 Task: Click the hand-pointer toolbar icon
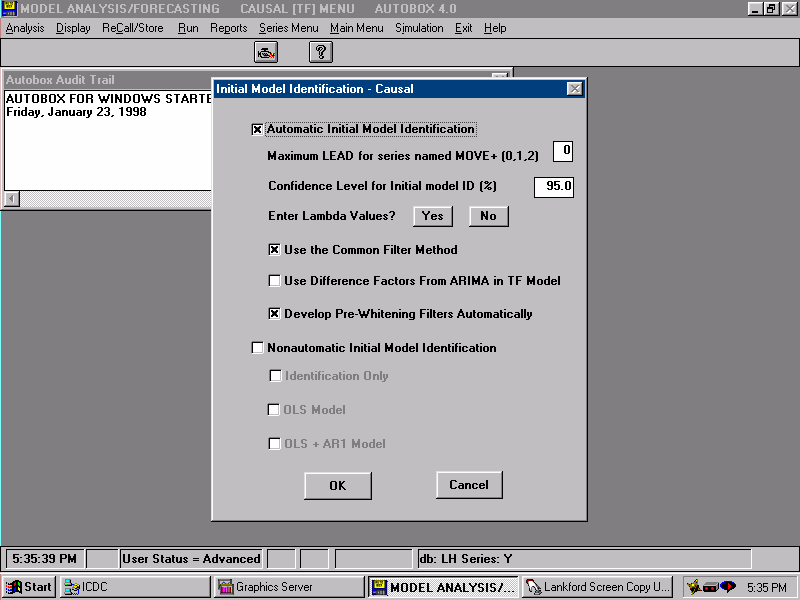pos(266,52)
